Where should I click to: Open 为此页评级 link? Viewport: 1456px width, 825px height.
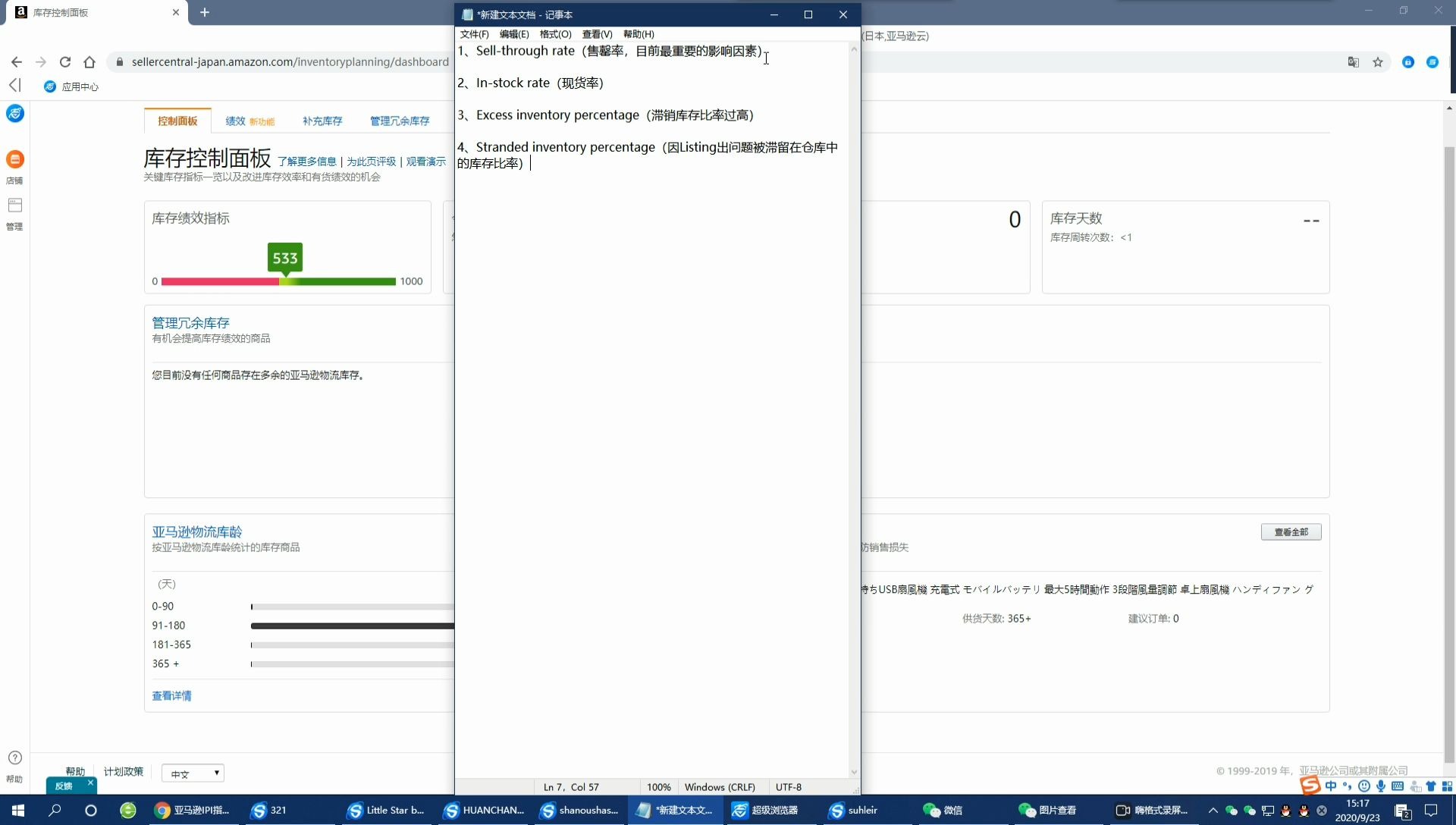click(x=371, y=162)
